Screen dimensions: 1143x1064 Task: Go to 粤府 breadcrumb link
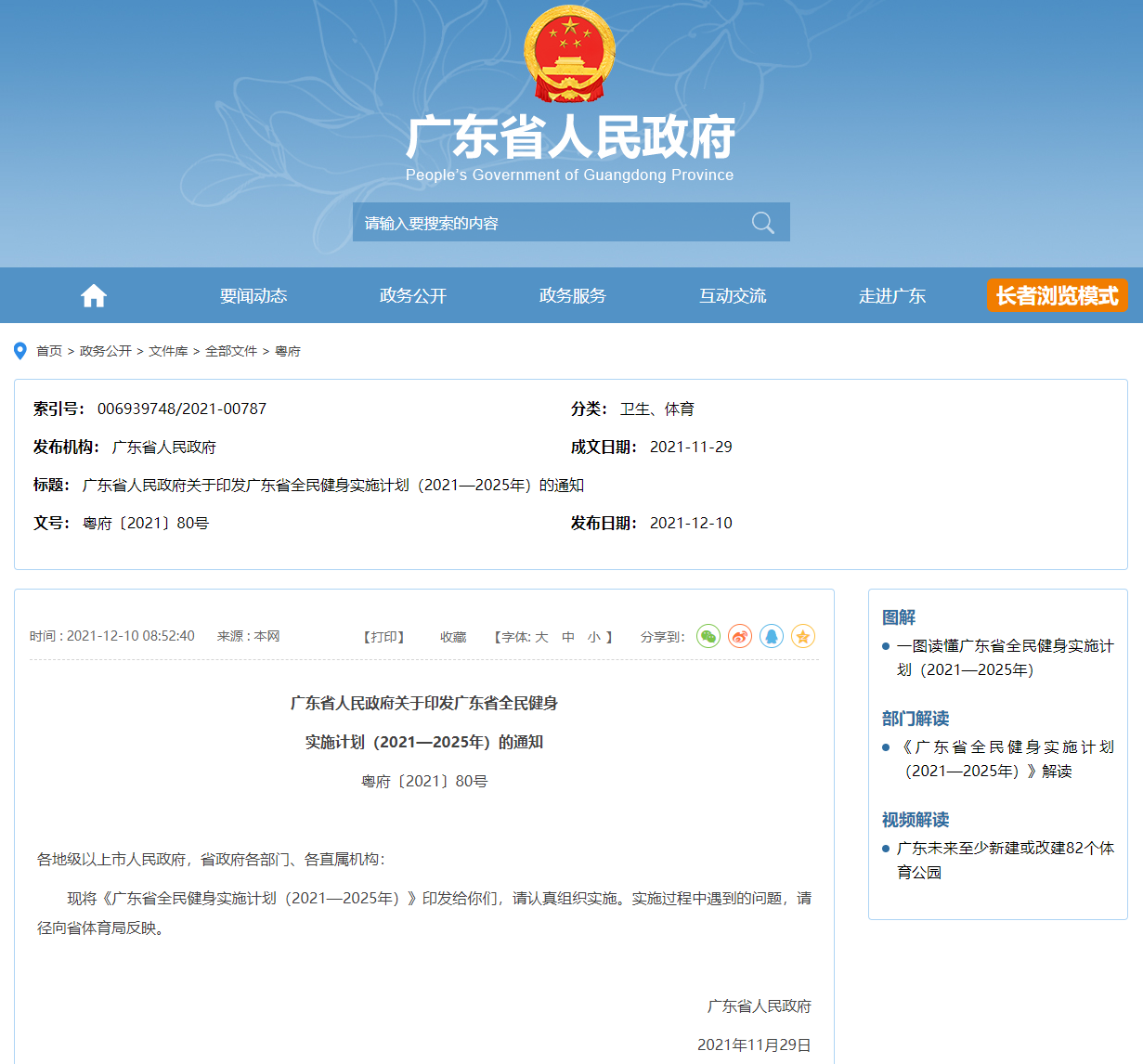288,351
